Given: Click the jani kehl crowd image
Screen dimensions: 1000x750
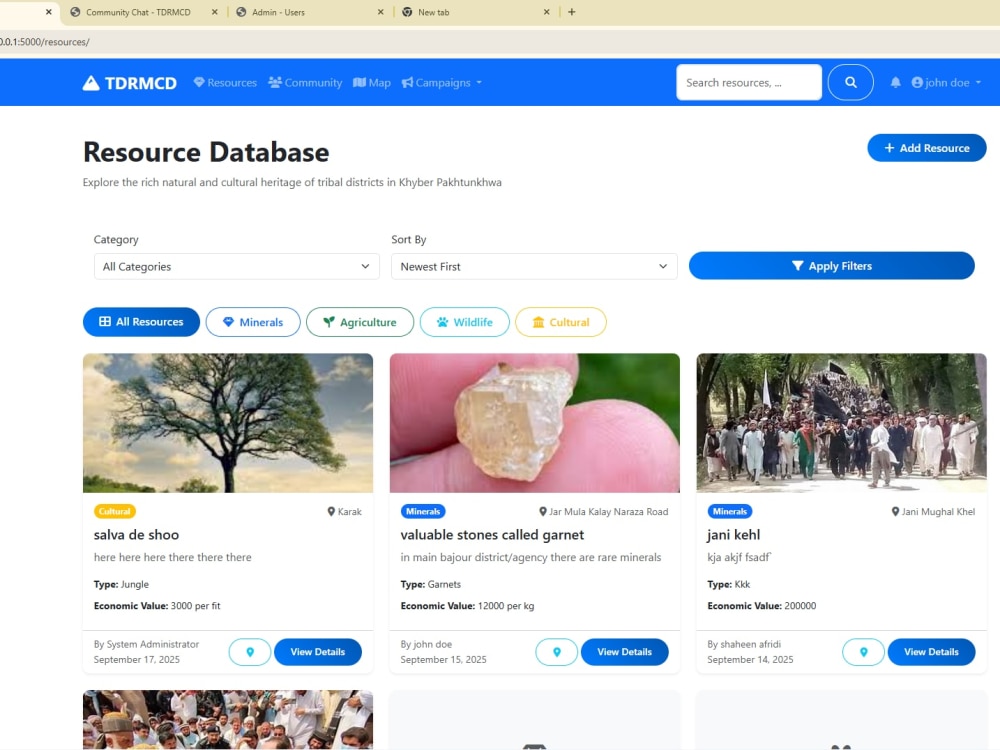Looking at the screenshot, I should coord(841,423).
